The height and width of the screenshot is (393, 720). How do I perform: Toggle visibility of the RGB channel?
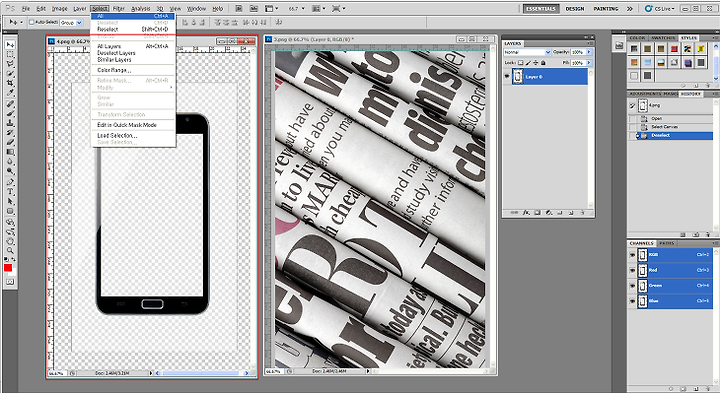633,254
